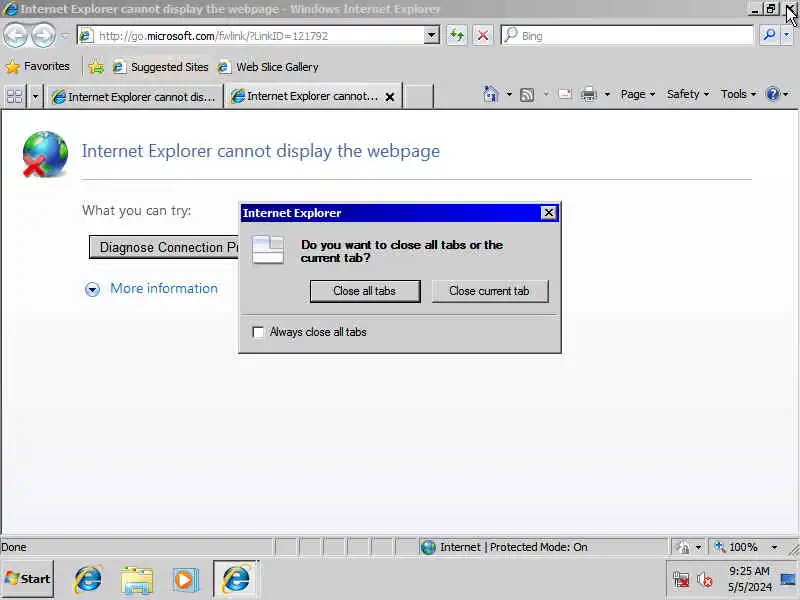Switch to first Internet Explorer cannot dis... tab
The height and width of the screenshot is (600, 800).
point(134,96)
